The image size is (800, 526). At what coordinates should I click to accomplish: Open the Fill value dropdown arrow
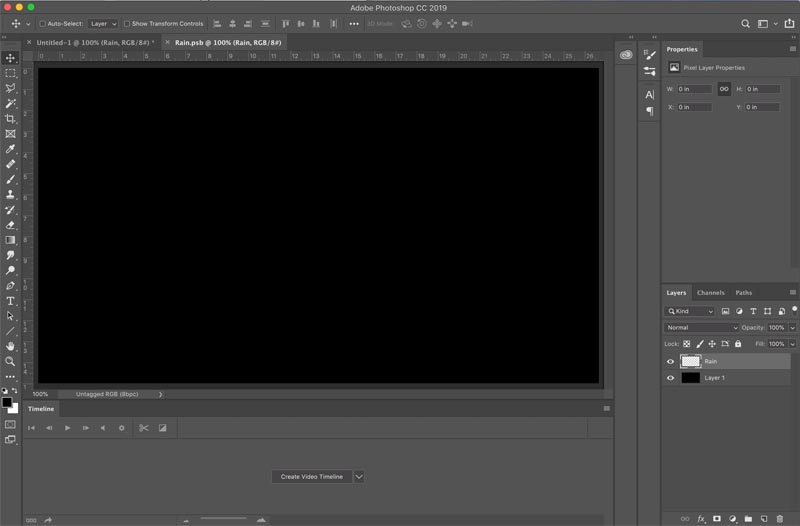tap(792, 344)
